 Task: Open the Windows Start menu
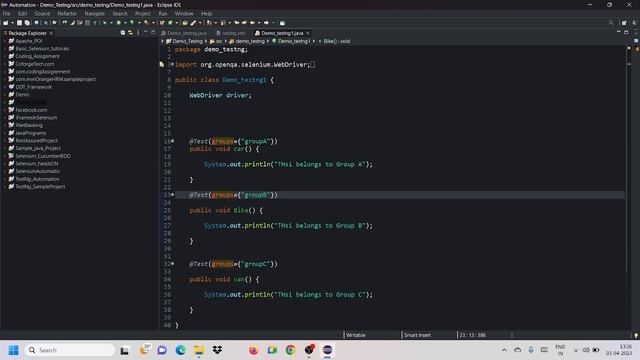pyautogui.click(x=13, y=350)
